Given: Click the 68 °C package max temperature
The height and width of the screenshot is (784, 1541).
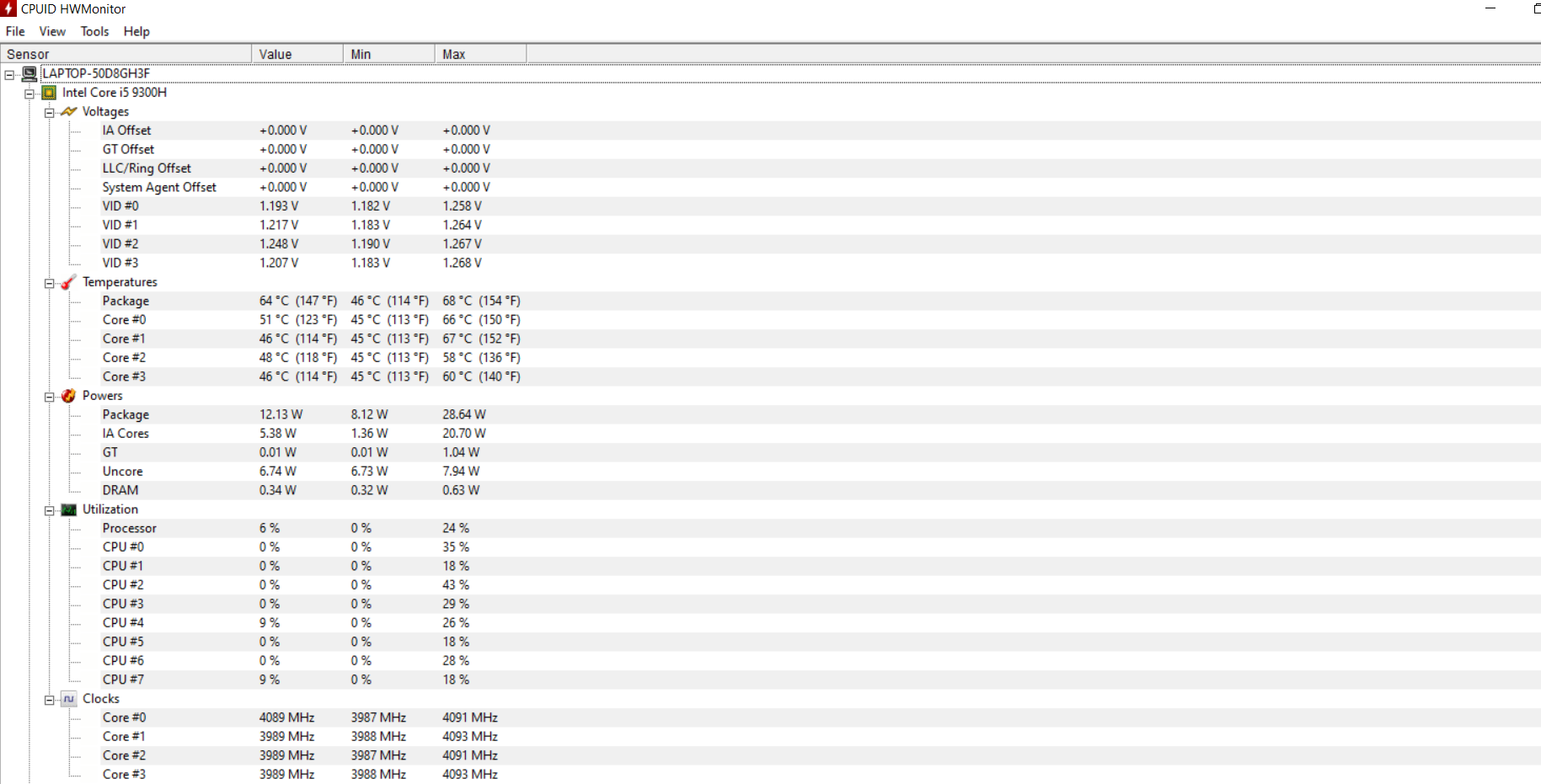Looking at the screenshot, I should click(481, 301).
